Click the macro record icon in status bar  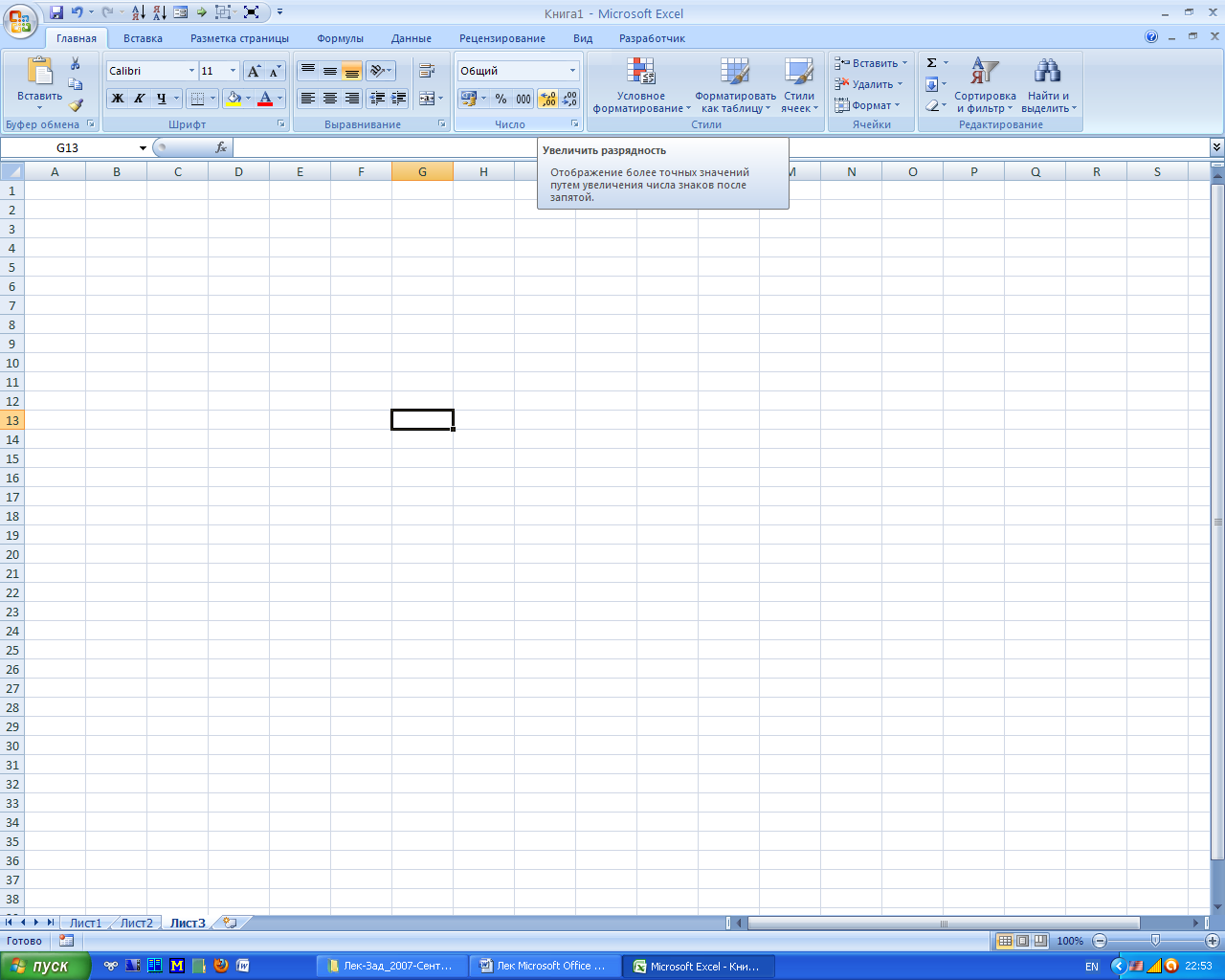66,941
